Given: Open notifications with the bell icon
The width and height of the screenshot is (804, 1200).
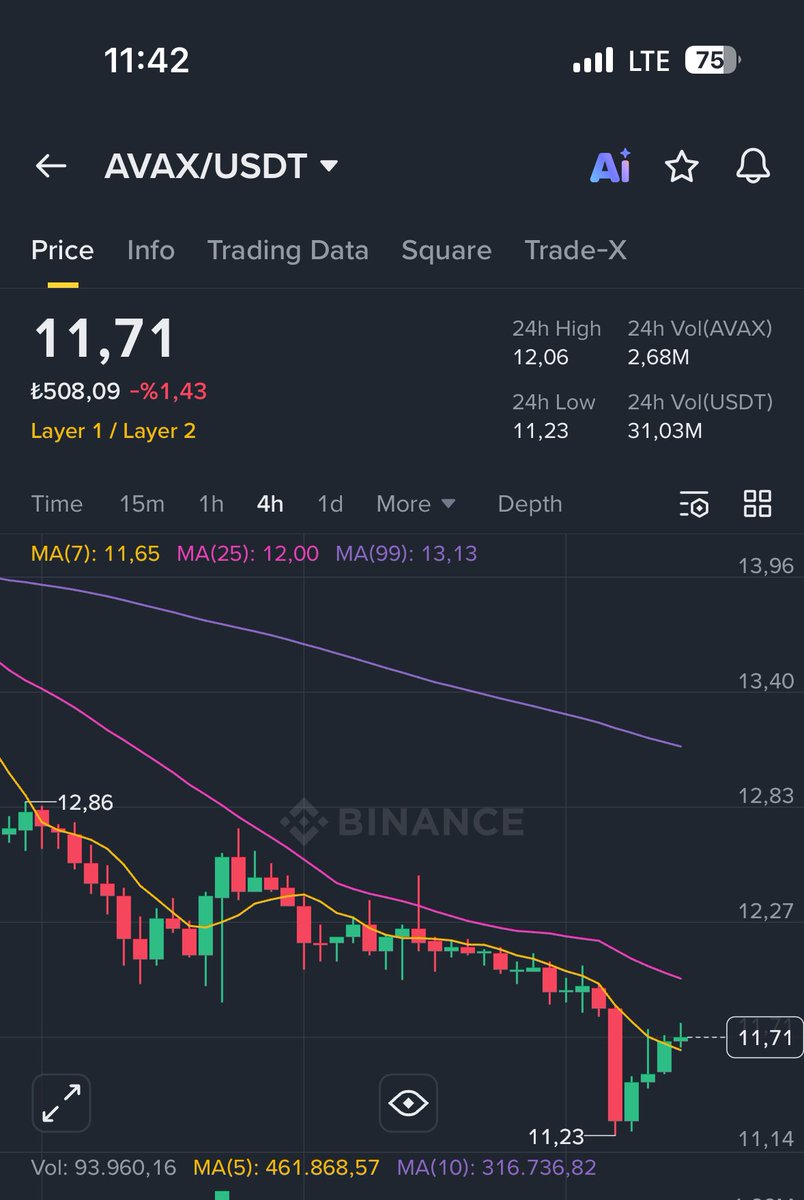Looking at the screenshot, I should (753, 167).
